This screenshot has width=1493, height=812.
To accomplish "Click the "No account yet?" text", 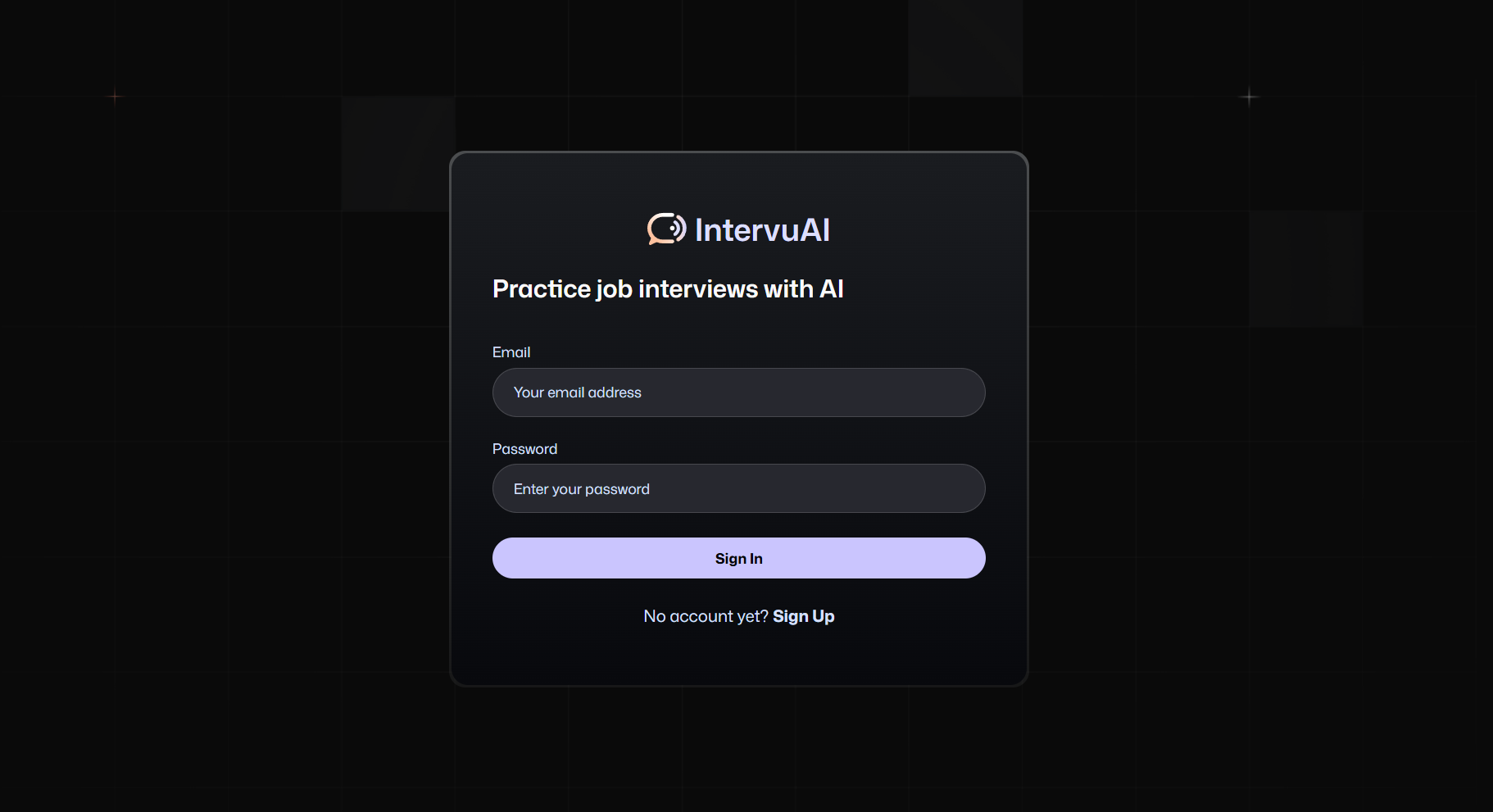I will (706, 616).
